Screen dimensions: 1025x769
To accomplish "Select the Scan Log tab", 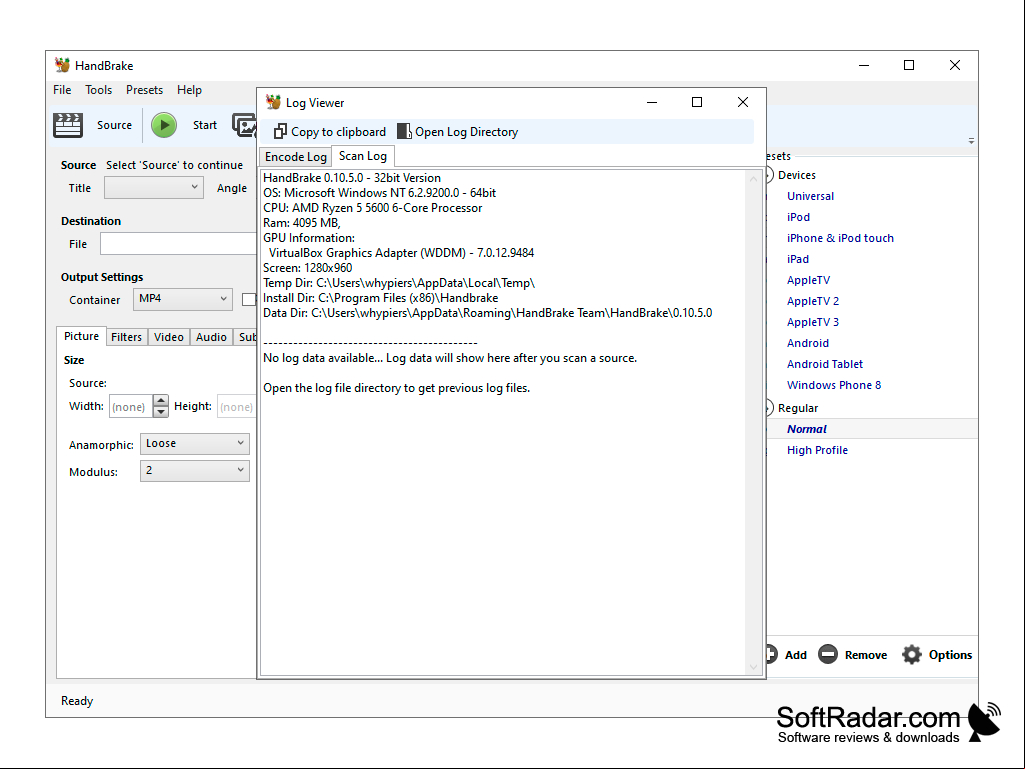I will [363, 156].
